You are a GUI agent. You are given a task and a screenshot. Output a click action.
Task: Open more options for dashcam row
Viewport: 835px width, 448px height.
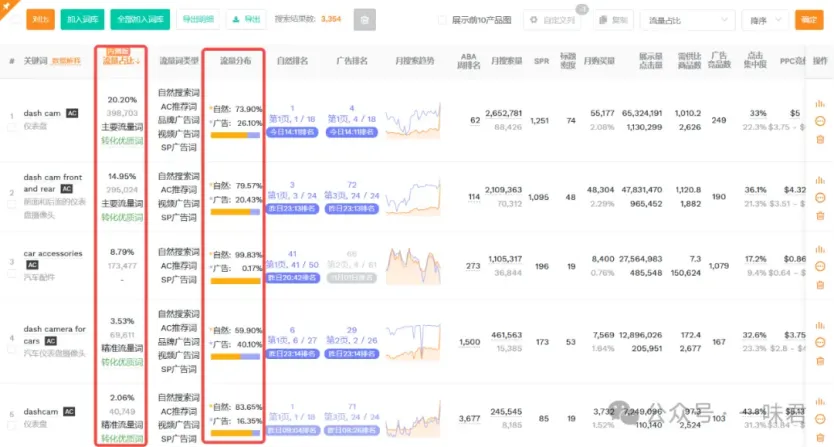point(820,419)
